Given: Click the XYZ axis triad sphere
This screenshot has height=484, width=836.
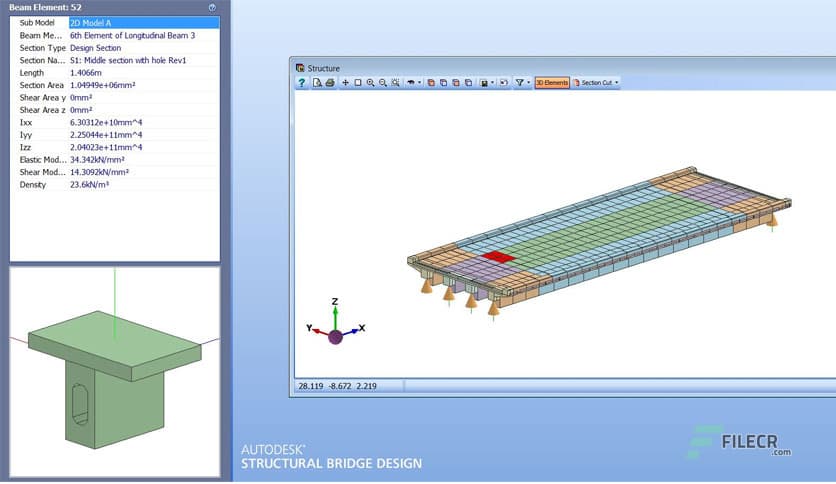Looking at the screenshot, I should point(335,337).
